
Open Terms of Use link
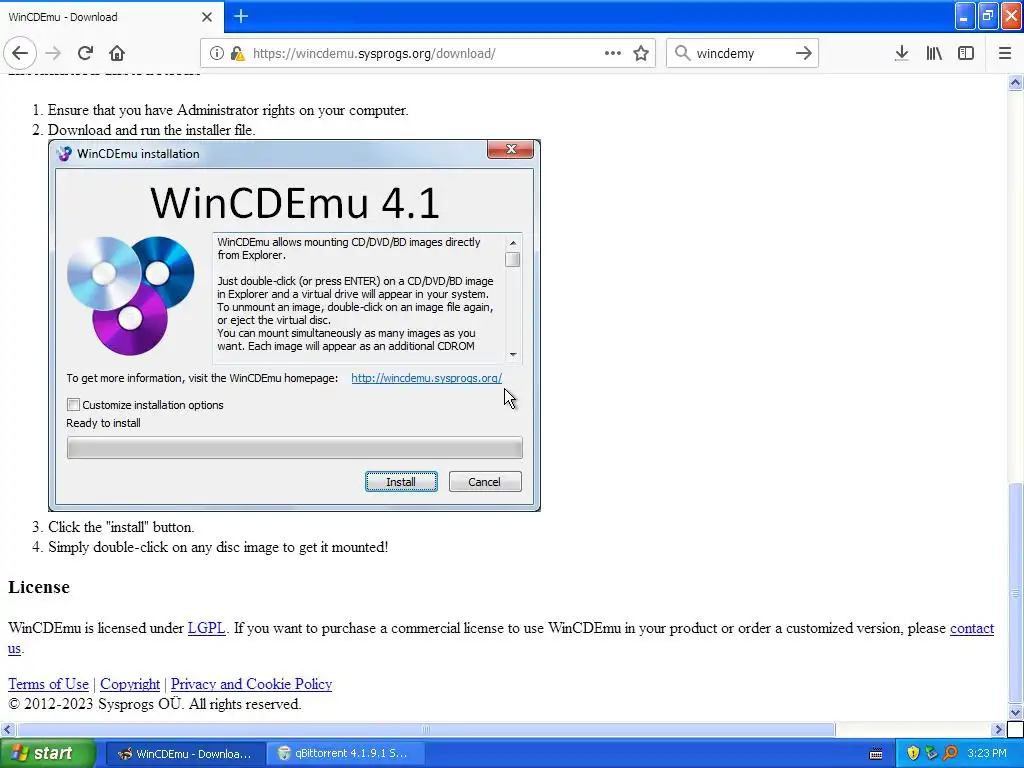48,684
